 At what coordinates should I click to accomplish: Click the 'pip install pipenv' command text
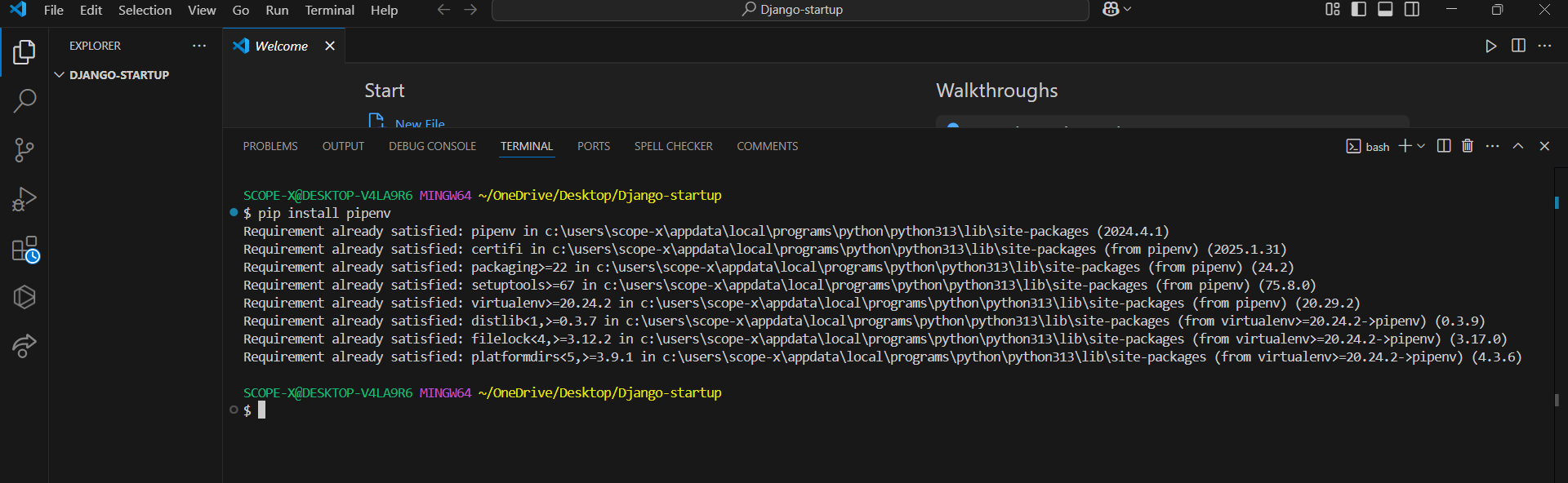tap(324, 213)
